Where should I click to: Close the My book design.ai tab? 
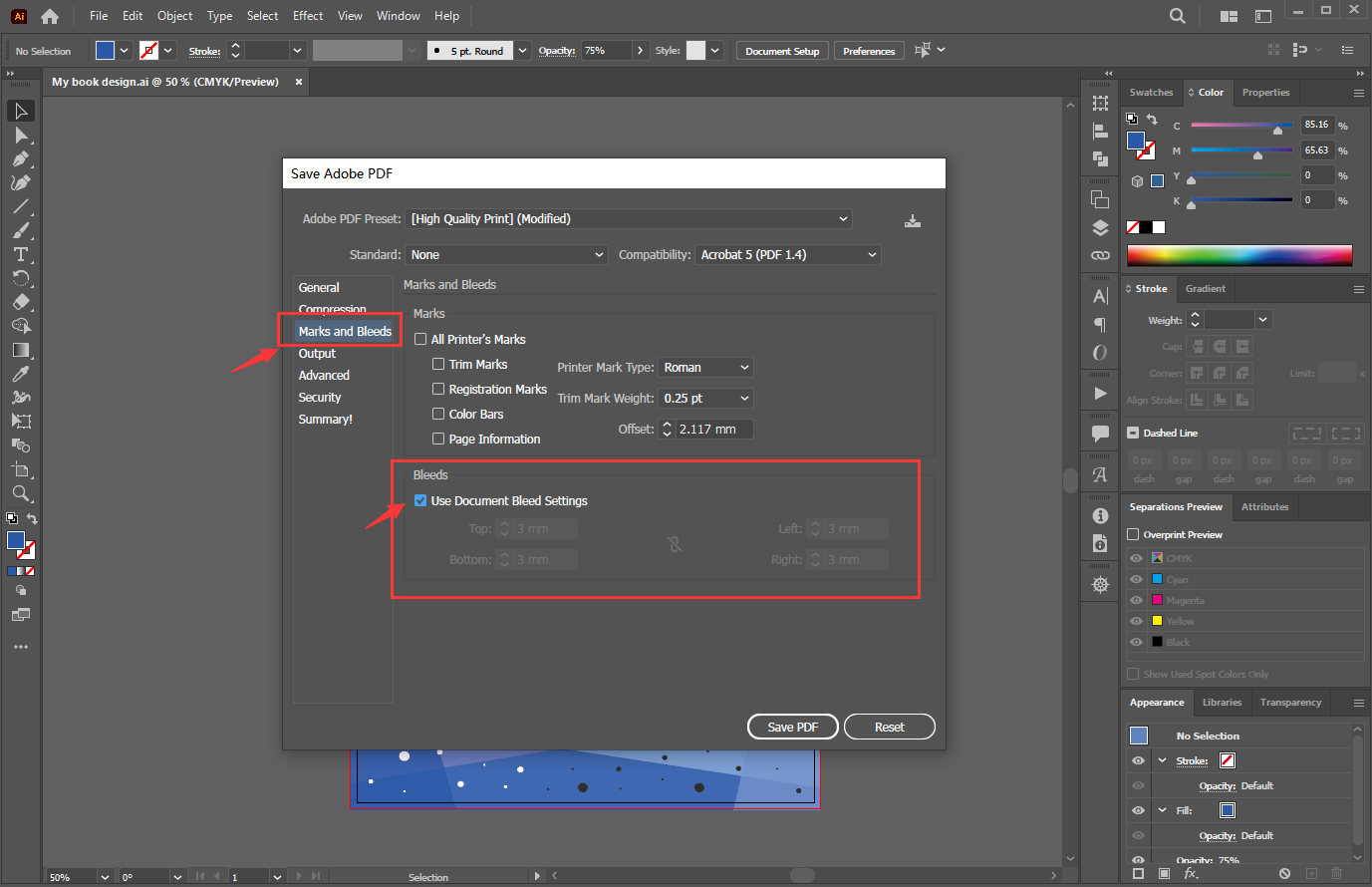pos(298,82)
